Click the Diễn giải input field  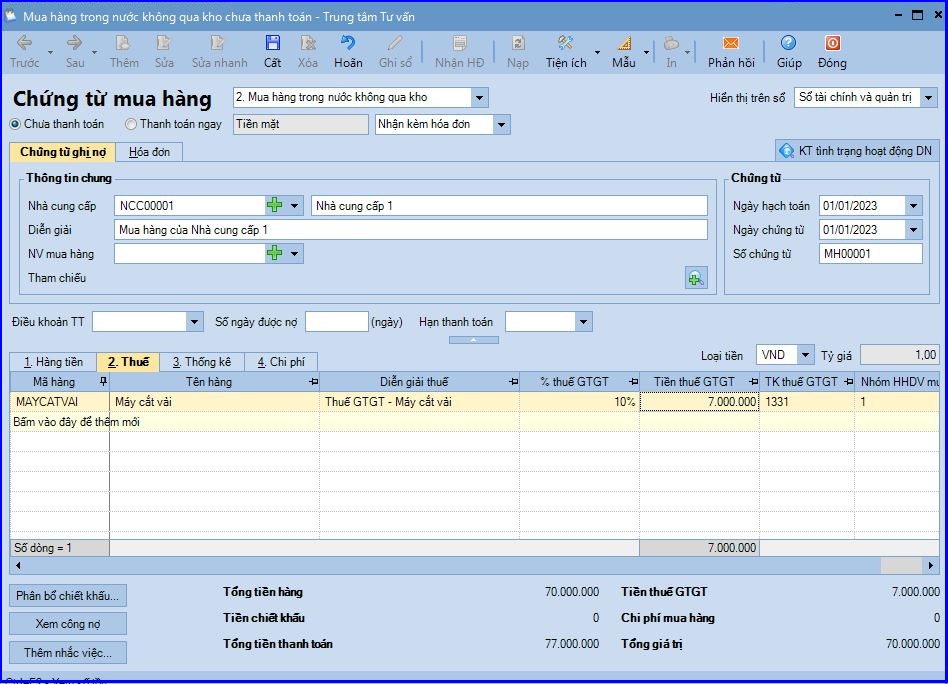(x=411, y=230)
